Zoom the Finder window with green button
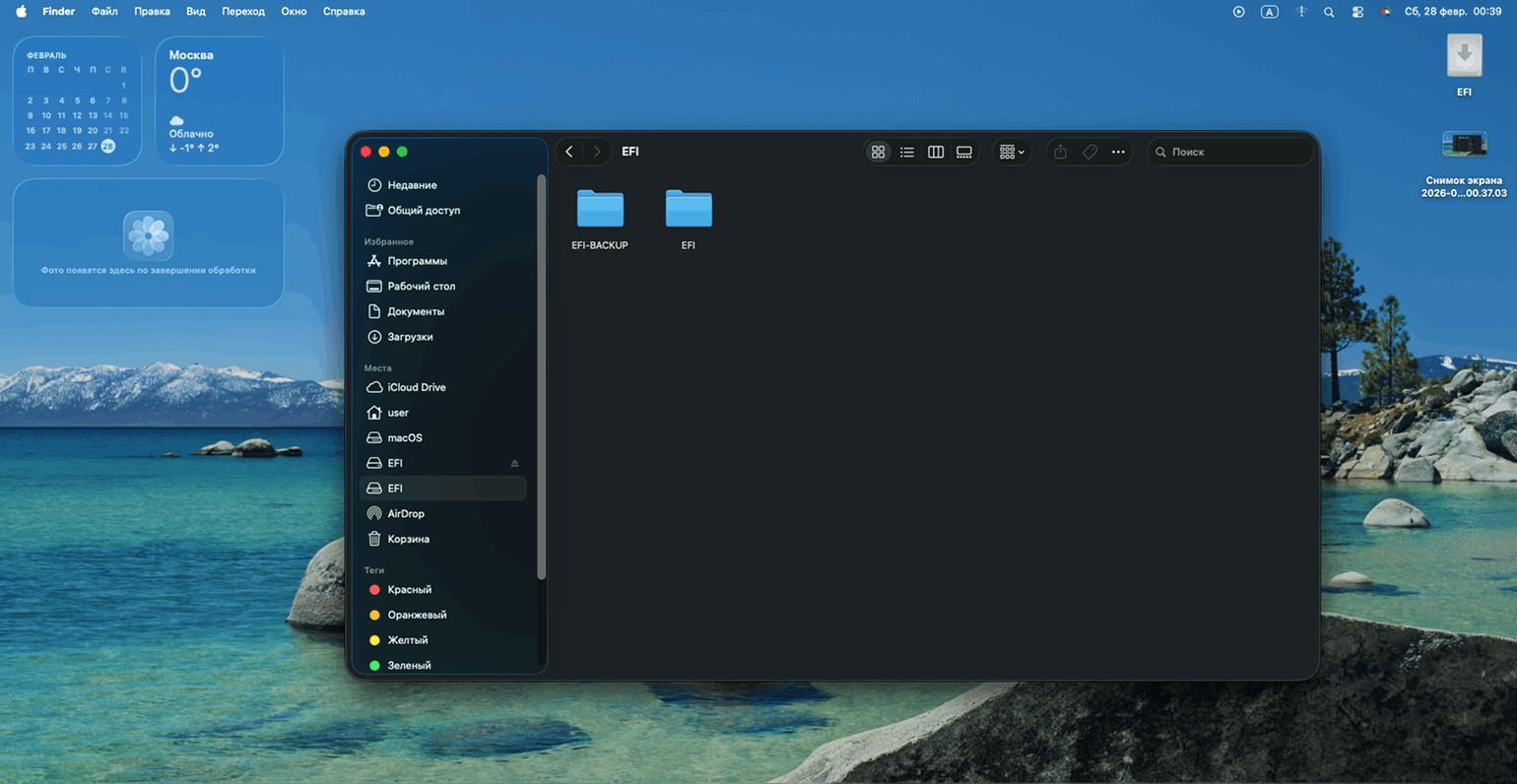 pyautogui.click(x=402, y=152)
